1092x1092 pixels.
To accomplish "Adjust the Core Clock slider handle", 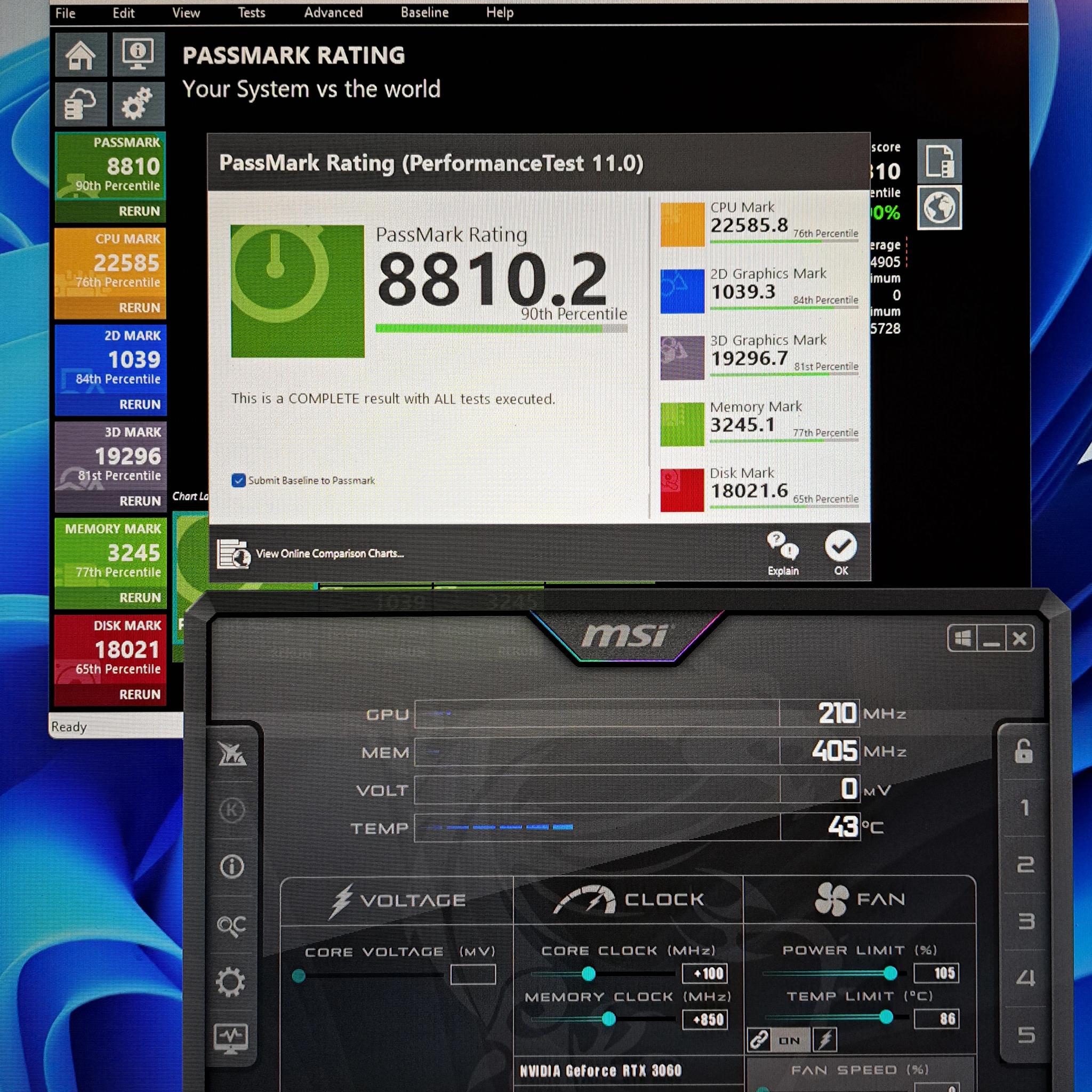I will 589,974.
